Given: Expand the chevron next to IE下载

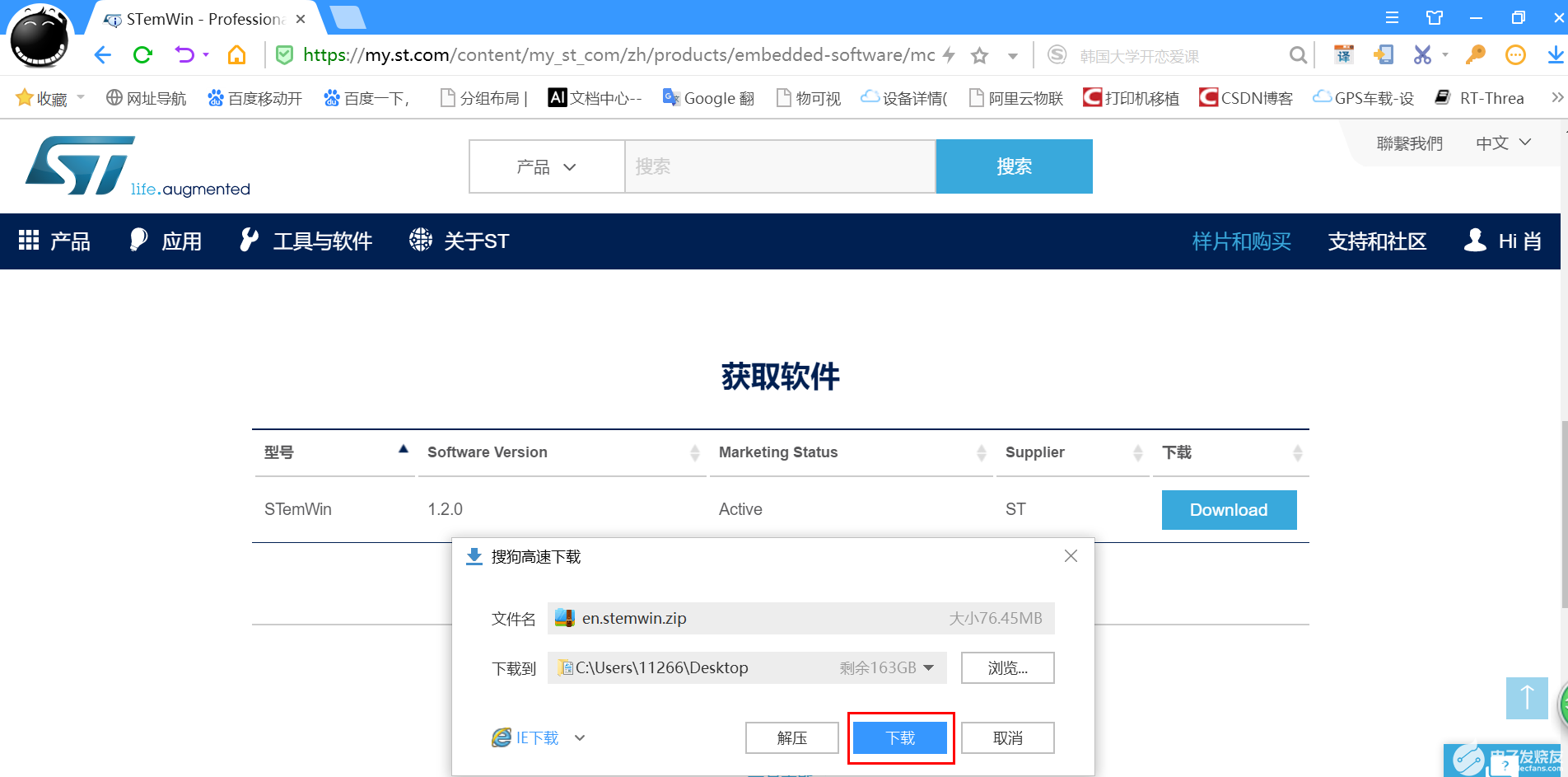Looking at the screenshot, I should click(x=580, y=737).
